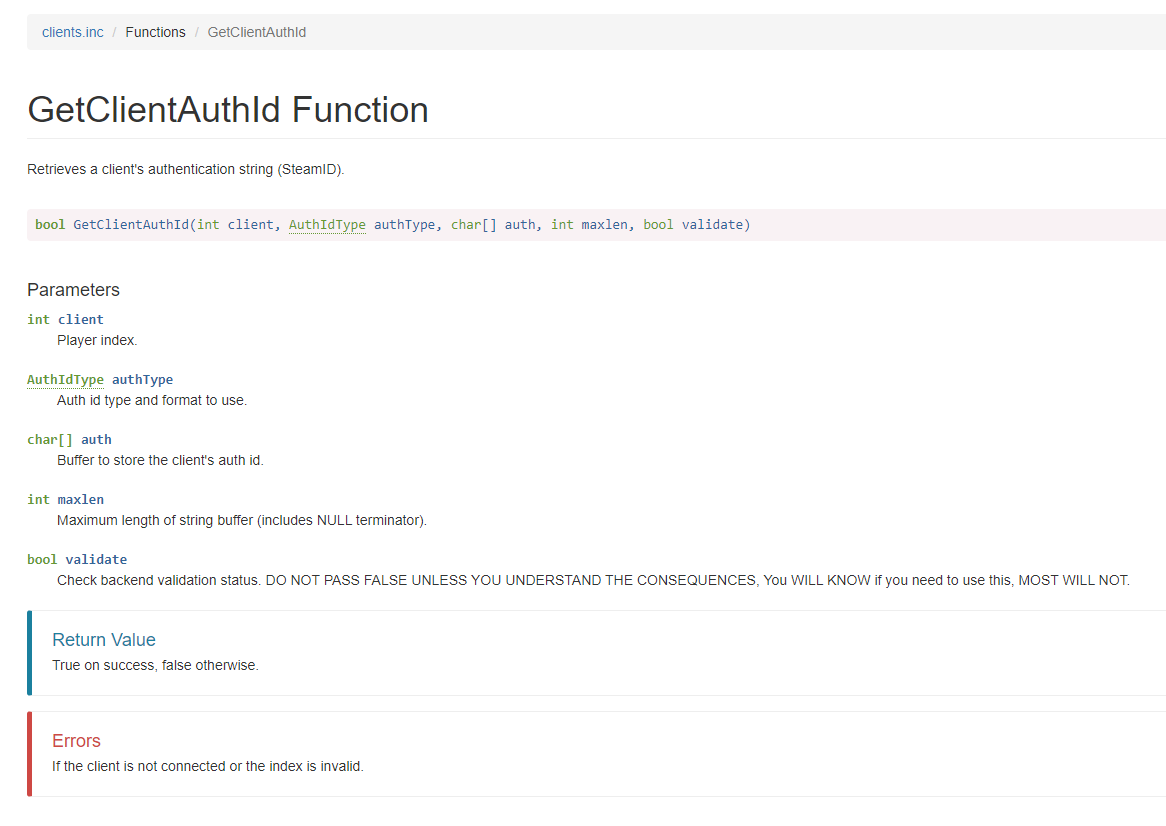1166x826 pixels.
Task: Click 'Auth id type and format to use.'
Action: pos(152,400)
